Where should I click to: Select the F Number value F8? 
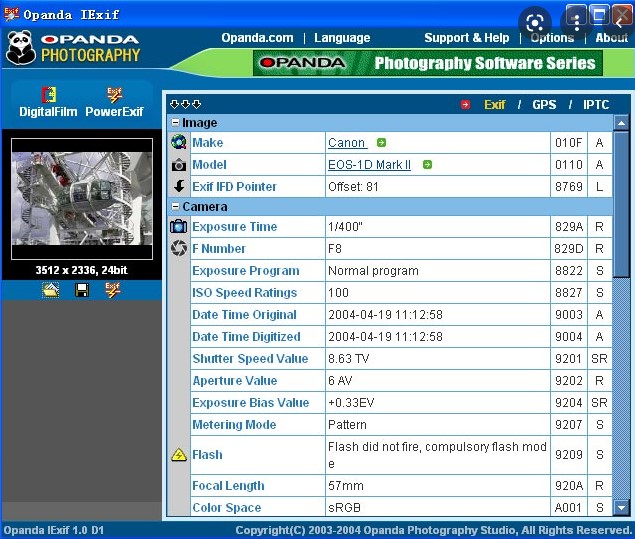(335, 249)
